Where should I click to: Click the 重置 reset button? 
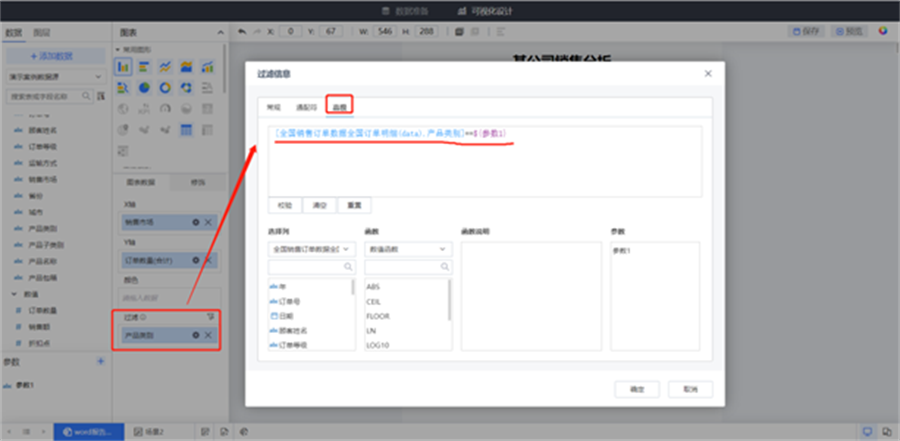point(355,206)
